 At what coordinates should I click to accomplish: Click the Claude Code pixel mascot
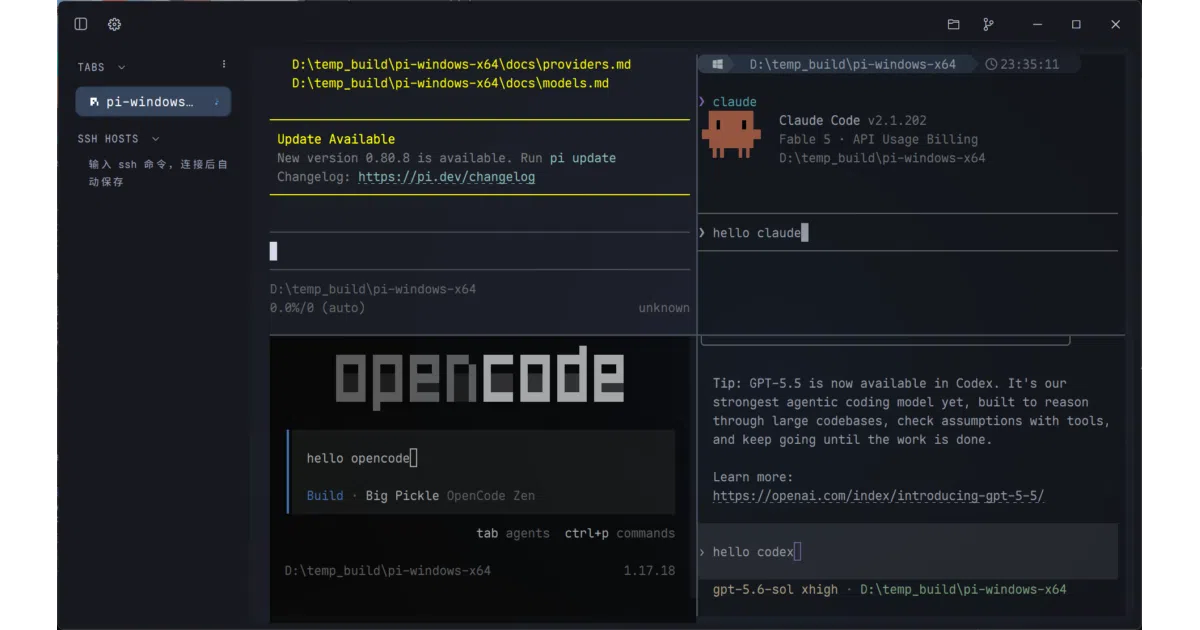click(x=730, y=135)
